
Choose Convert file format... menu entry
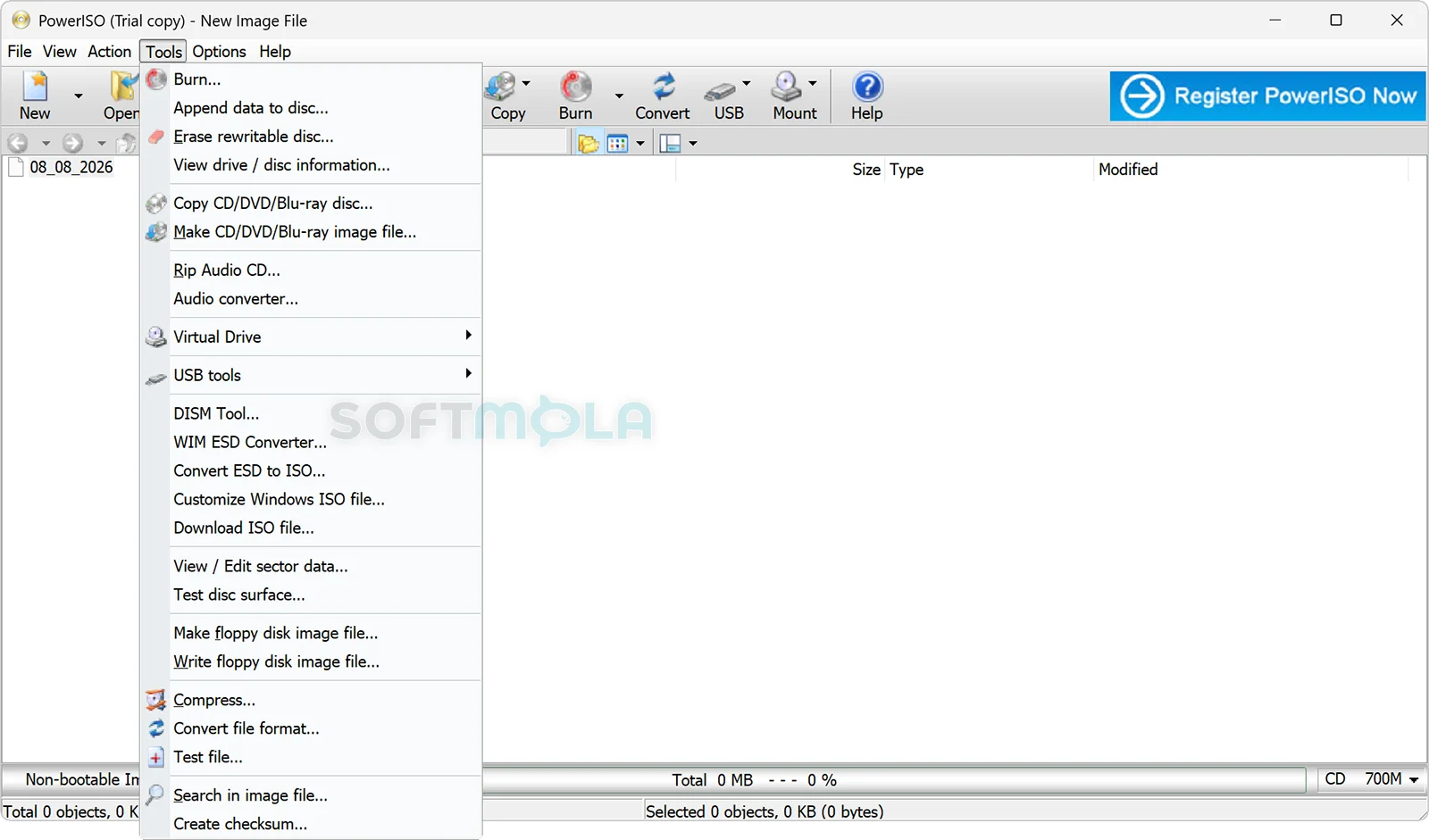(311, 728)
